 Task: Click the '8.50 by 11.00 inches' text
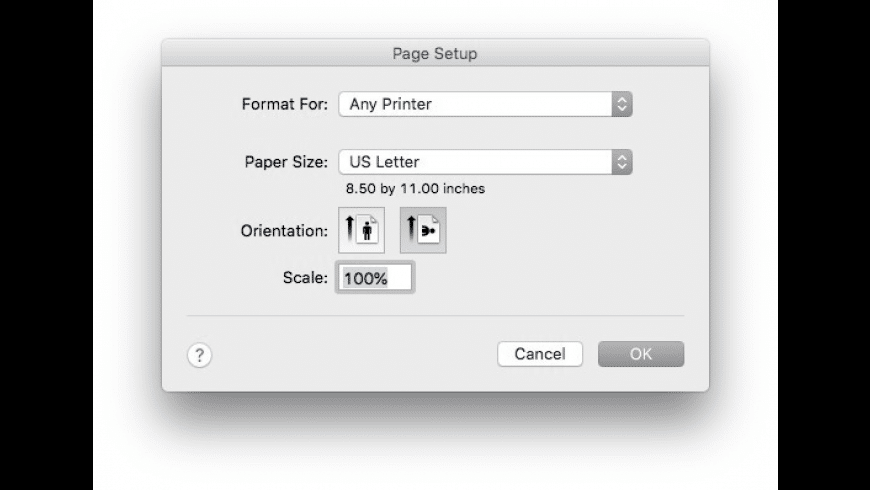[x=415, y=188]
